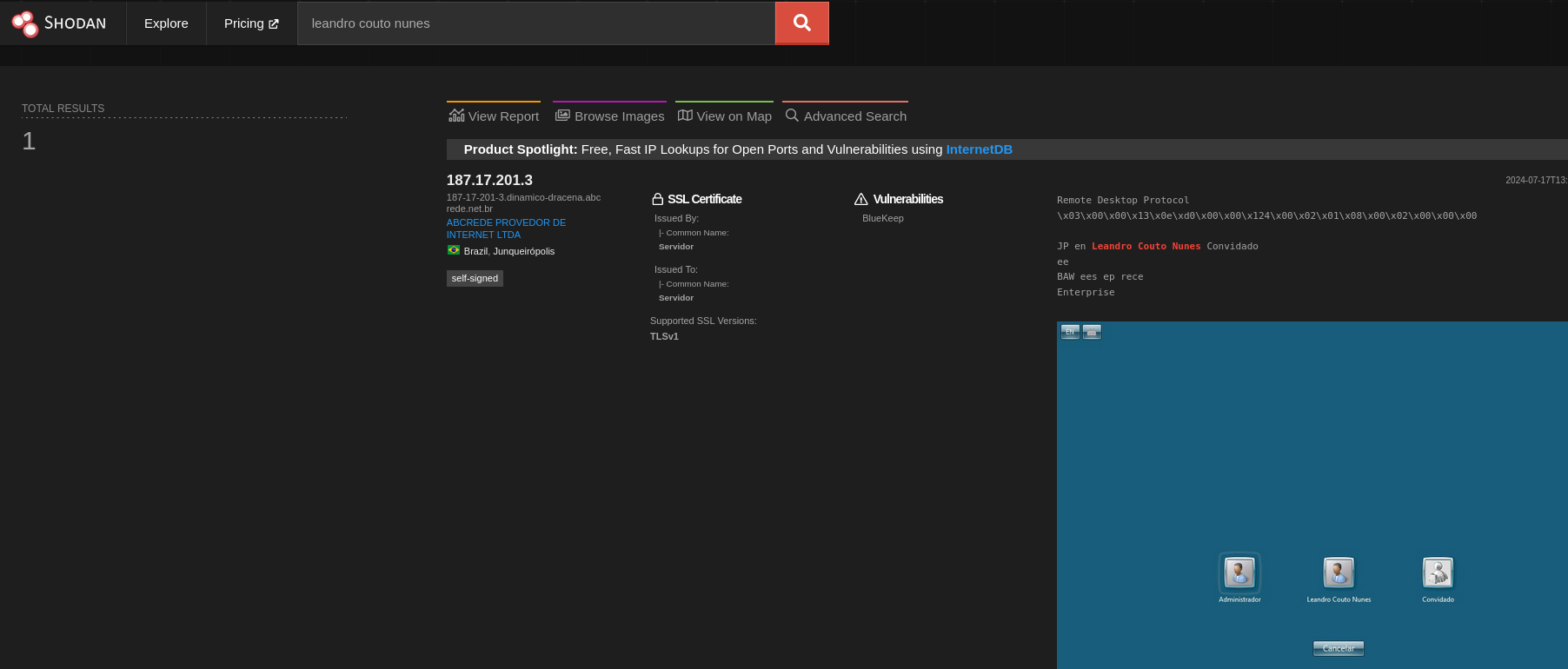The width and height of the screenshot is (1568, 669).
Task: Click Servidor under Issued By
Action: pos(676,247)
